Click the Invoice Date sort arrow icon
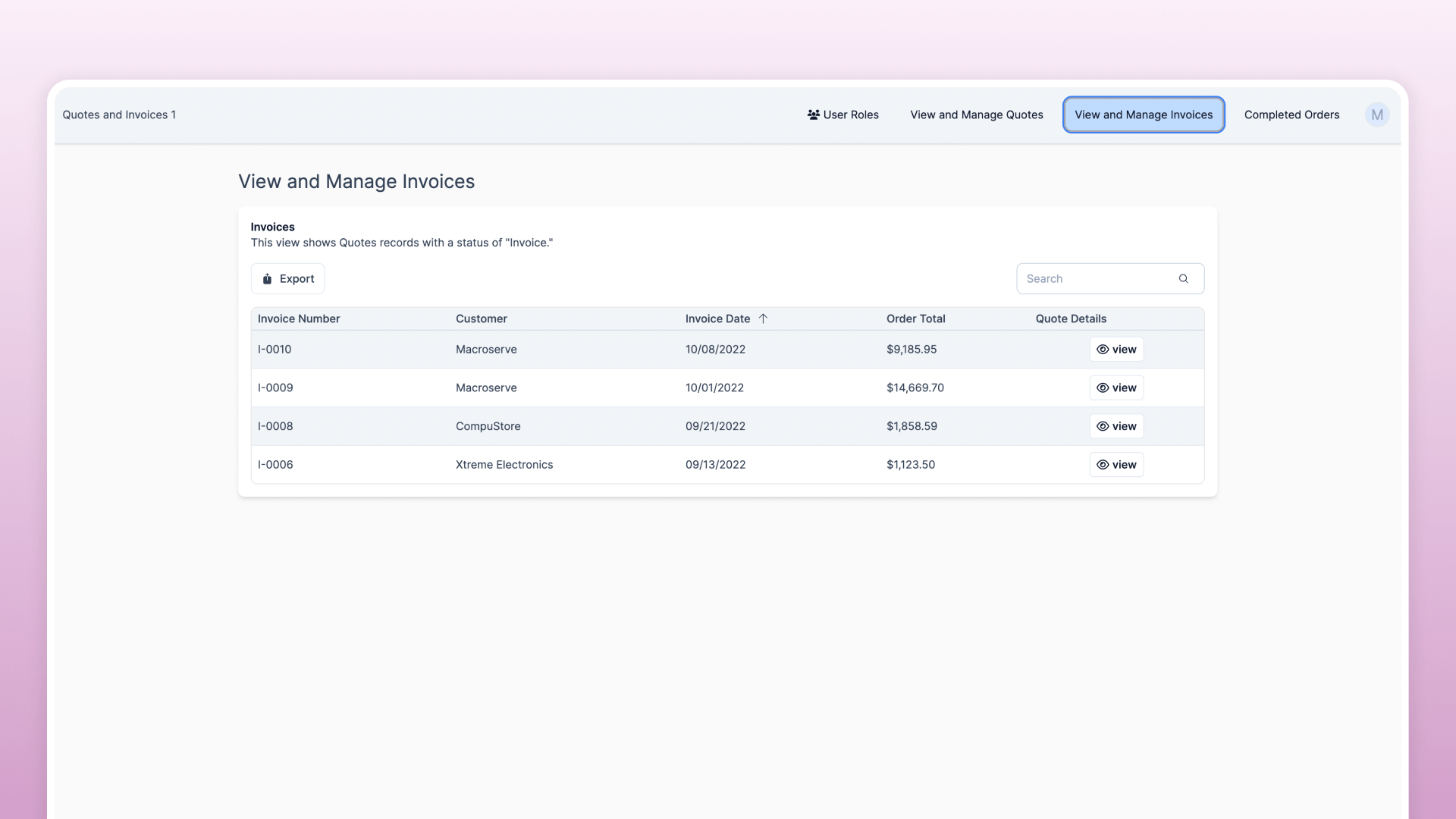 tap(763, 318)
